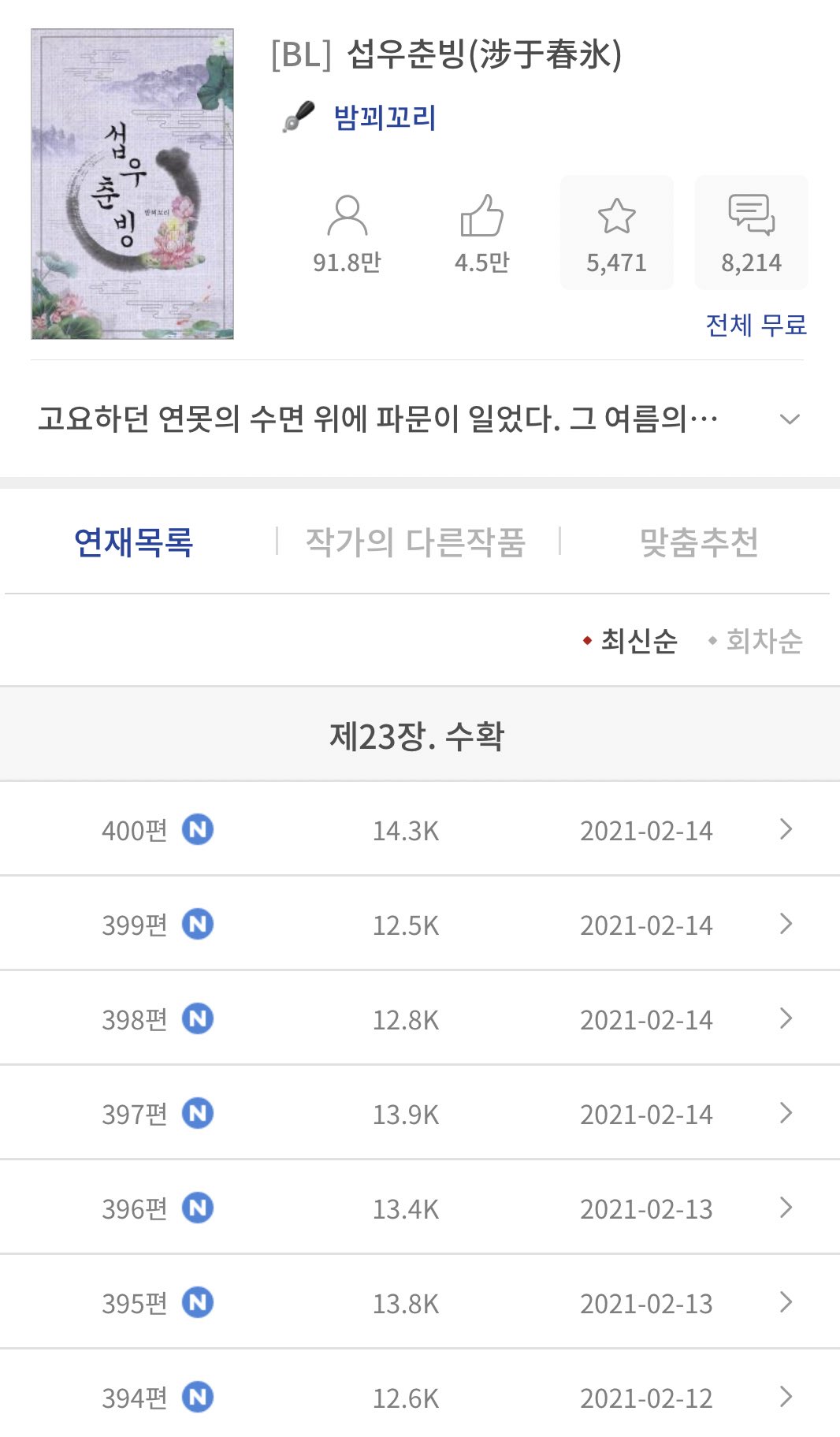
Task: Tap the reader count person icon
Action: tap(347, 215)
